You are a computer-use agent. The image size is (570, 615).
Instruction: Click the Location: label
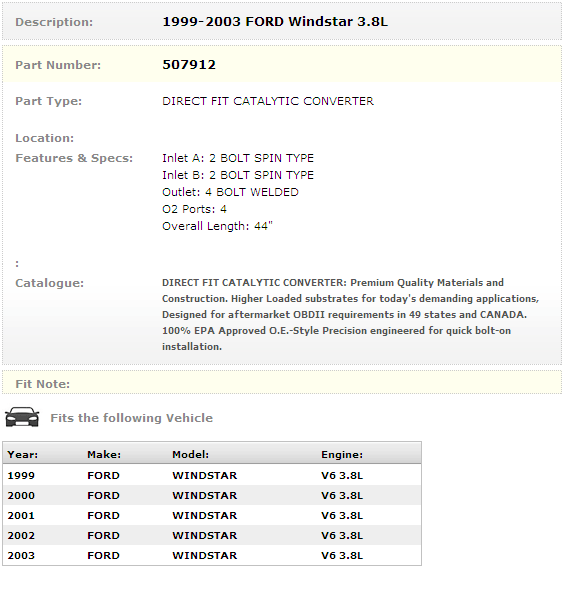pos(44,138)
